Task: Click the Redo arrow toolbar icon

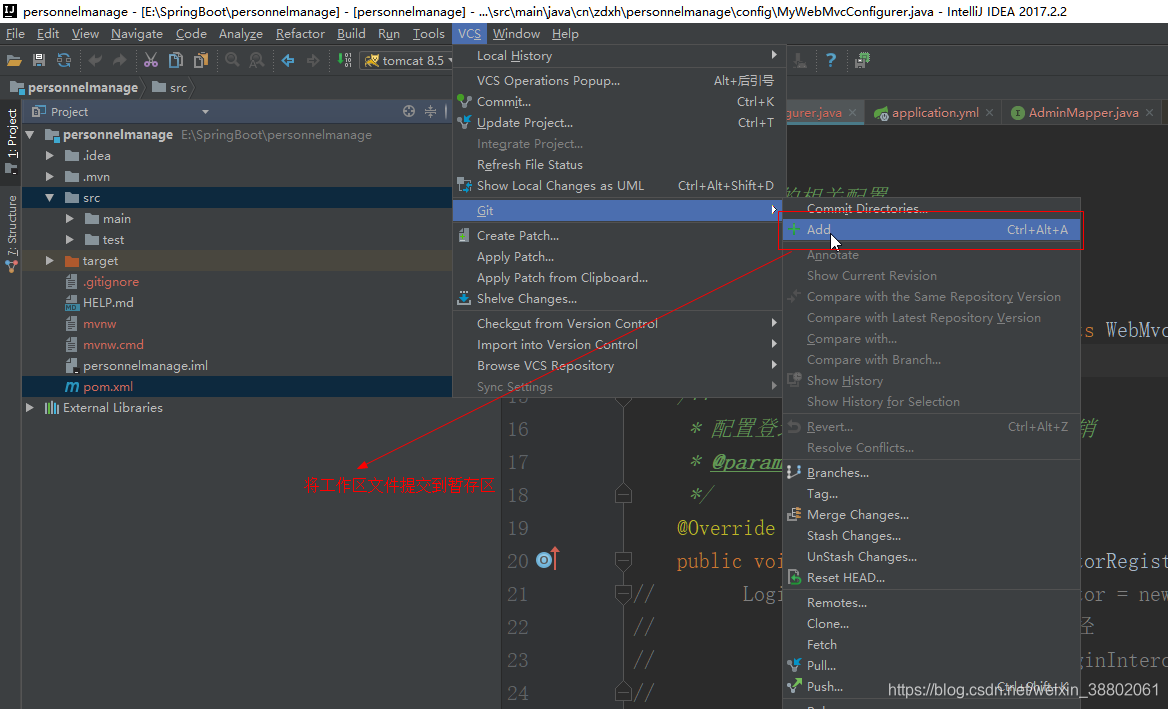Action: click(x=120, y=60)
